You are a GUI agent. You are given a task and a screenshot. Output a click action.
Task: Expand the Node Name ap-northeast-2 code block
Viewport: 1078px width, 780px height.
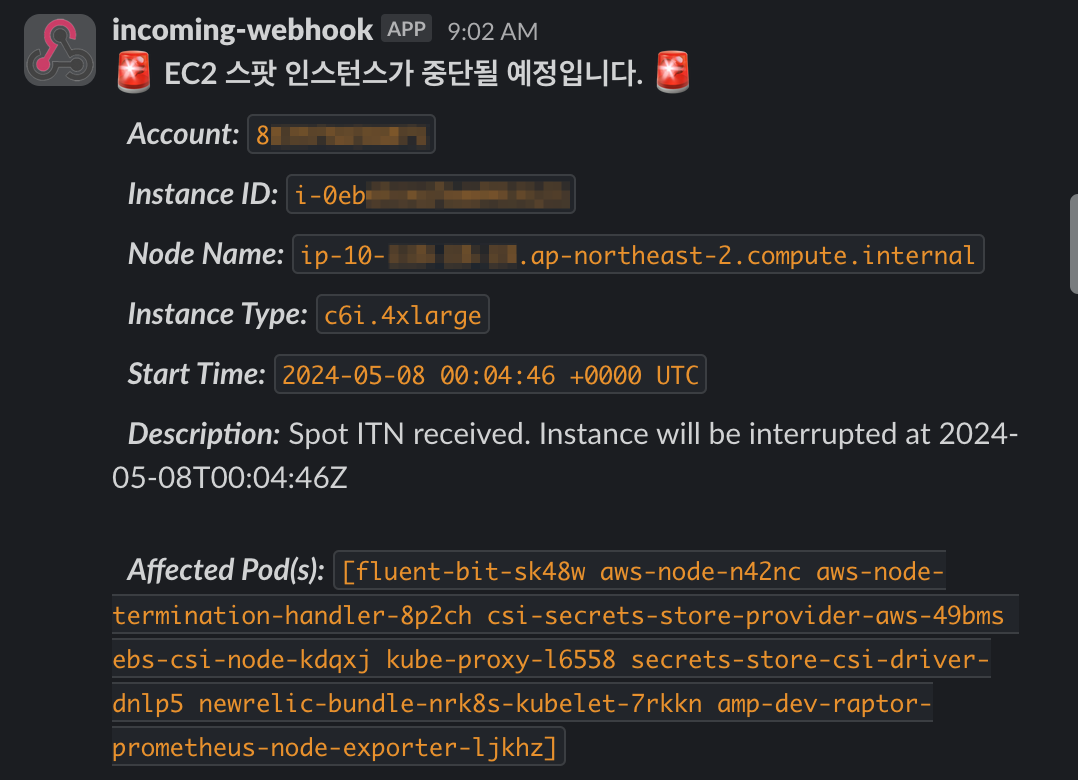(638, 254)
